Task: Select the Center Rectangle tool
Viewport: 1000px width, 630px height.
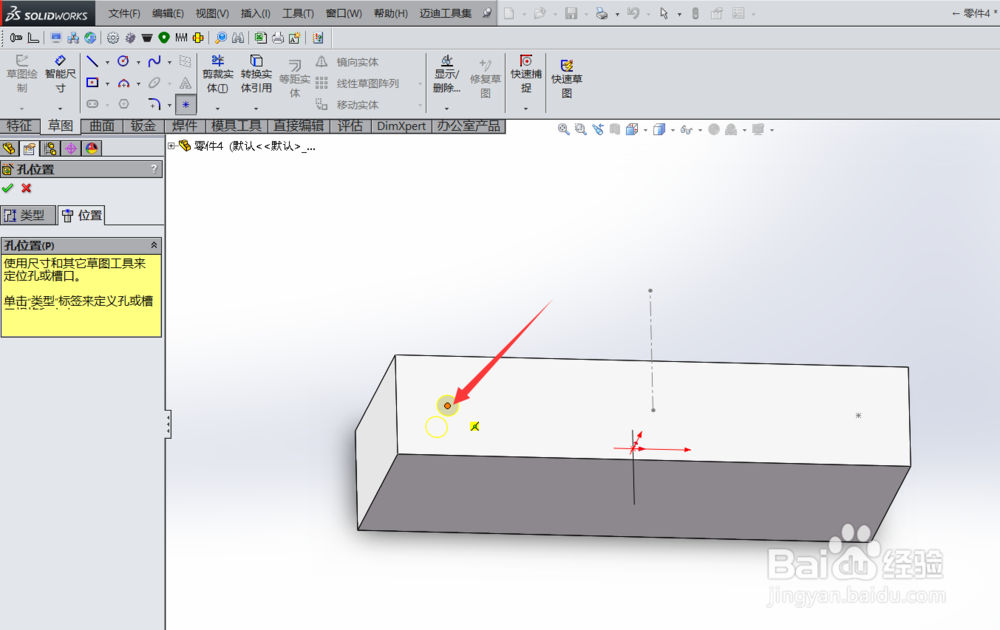Action: click(92, 83)
